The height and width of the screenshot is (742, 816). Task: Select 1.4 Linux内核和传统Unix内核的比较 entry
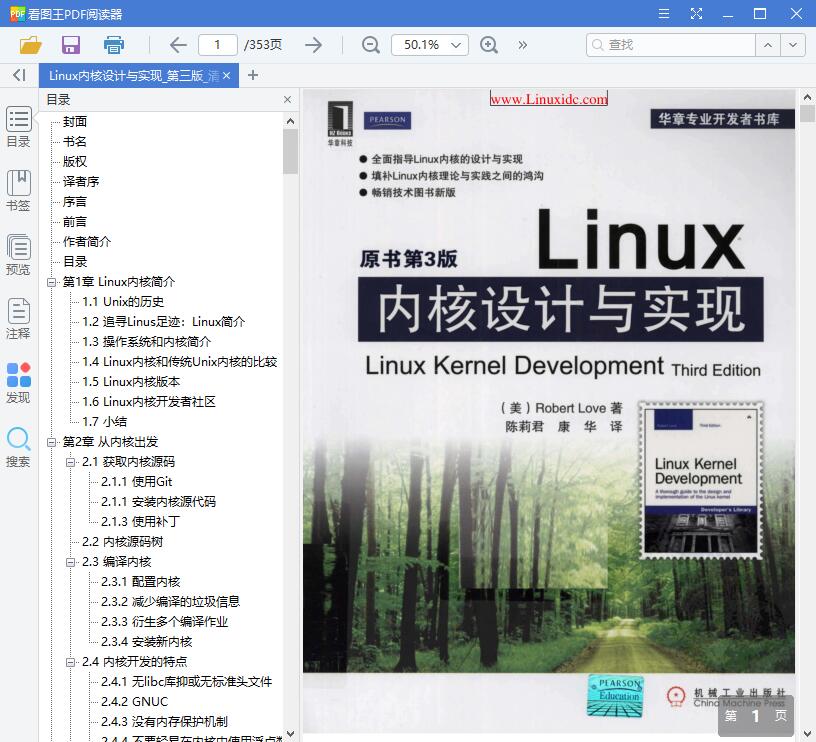[x=180, y=362]
